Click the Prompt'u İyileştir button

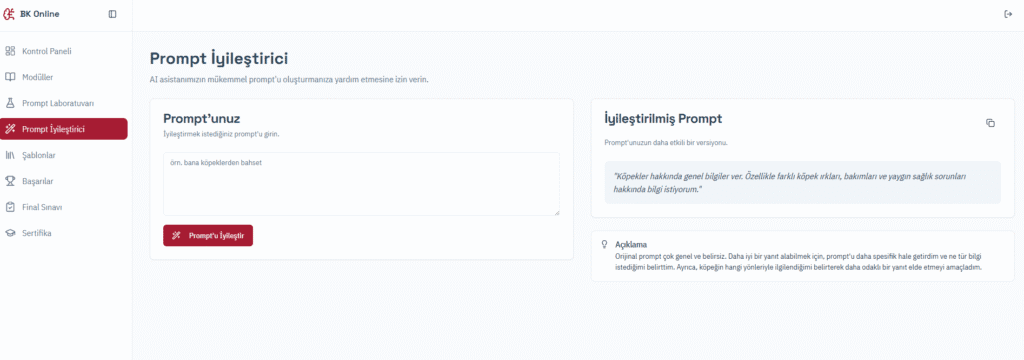click(x=208, y=236)
